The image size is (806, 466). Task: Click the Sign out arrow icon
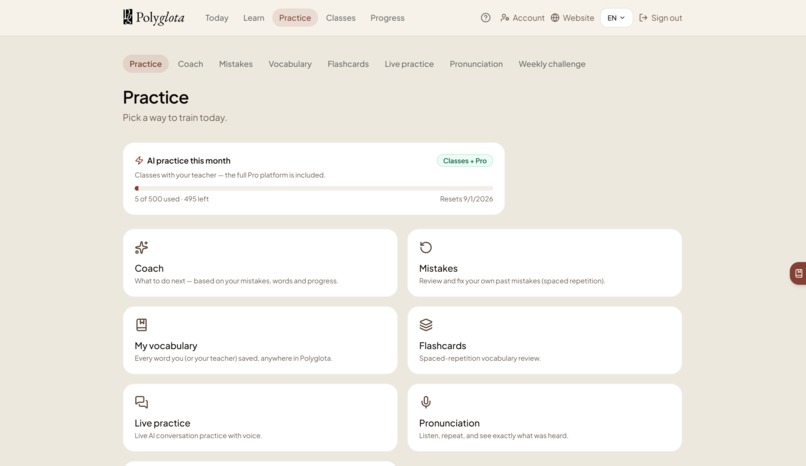tap(643, 17)
